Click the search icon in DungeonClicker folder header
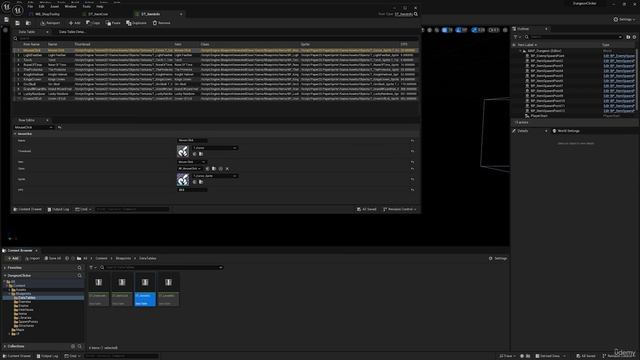This screenshot has height=360, width=640. pos(80,276)
